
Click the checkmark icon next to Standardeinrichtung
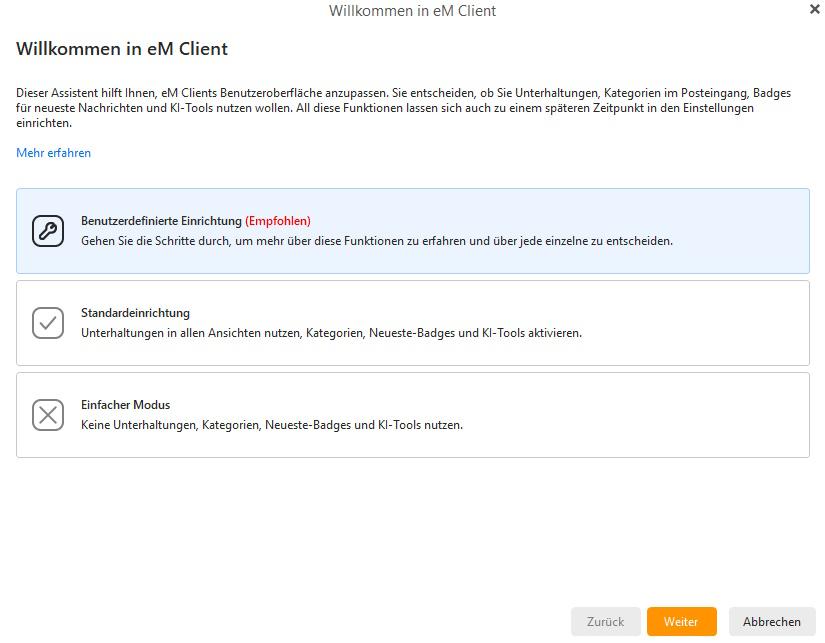(47, 321)
